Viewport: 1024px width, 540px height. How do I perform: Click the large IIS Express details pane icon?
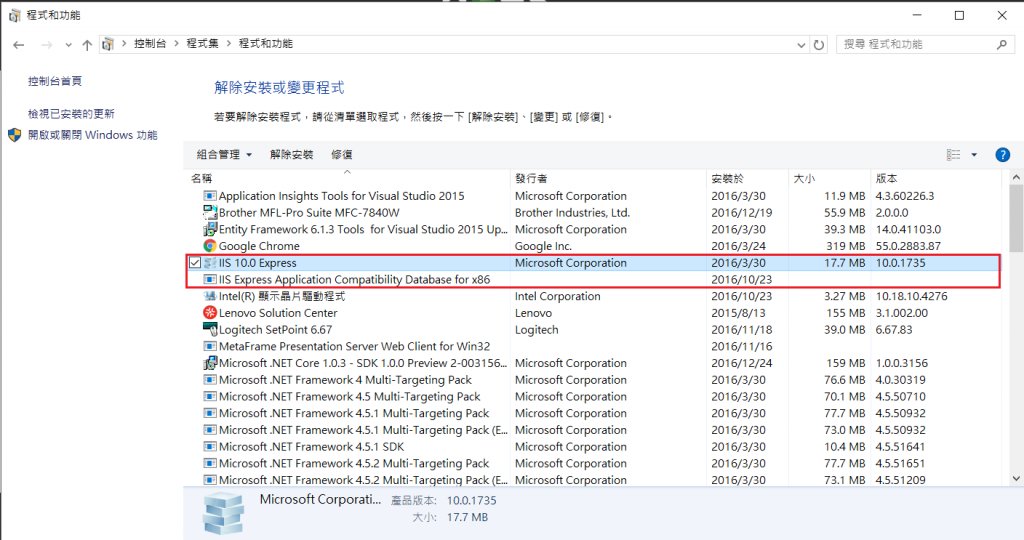(223, 513)
